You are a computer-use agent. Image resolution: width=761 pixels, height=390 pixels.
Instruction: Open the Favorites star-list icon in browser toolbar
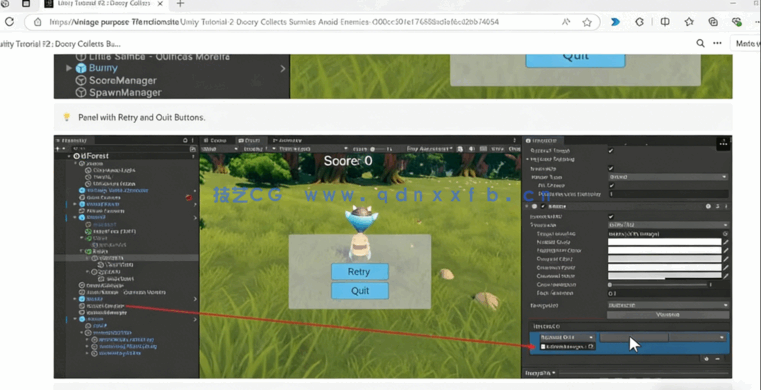click(689, 22)
